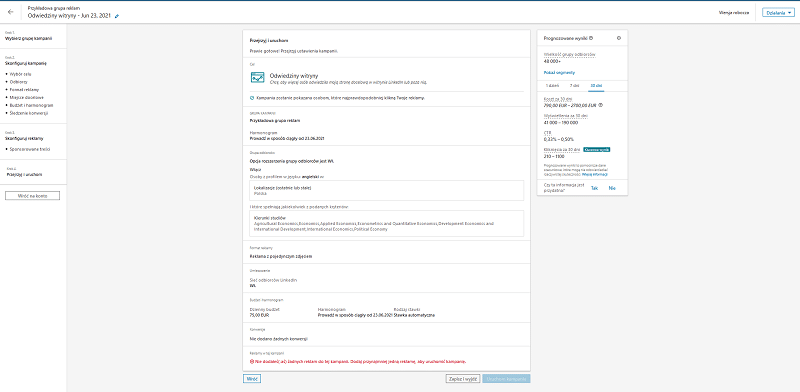Viewport: 800px width, 392px height.
Task: Click Wróć na konto button
Action: click(32, 195)
